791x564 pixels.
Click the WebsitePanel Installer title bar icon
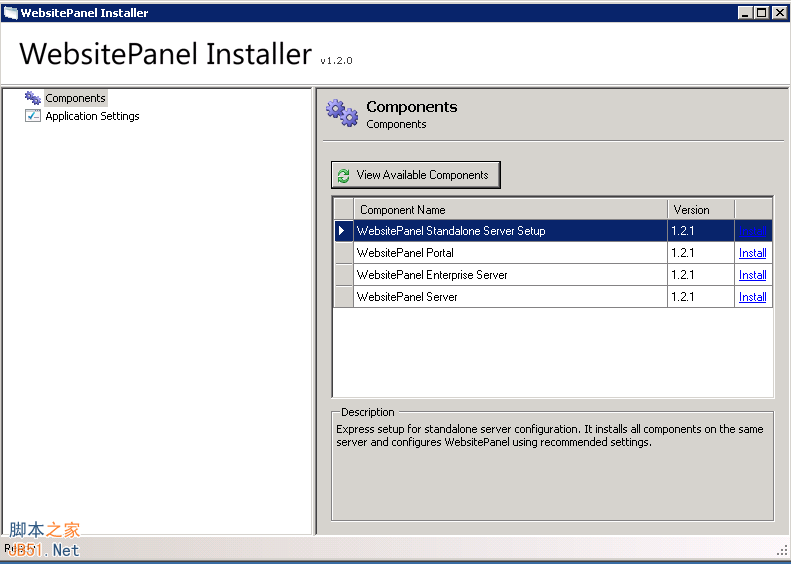tap(11, 13)
